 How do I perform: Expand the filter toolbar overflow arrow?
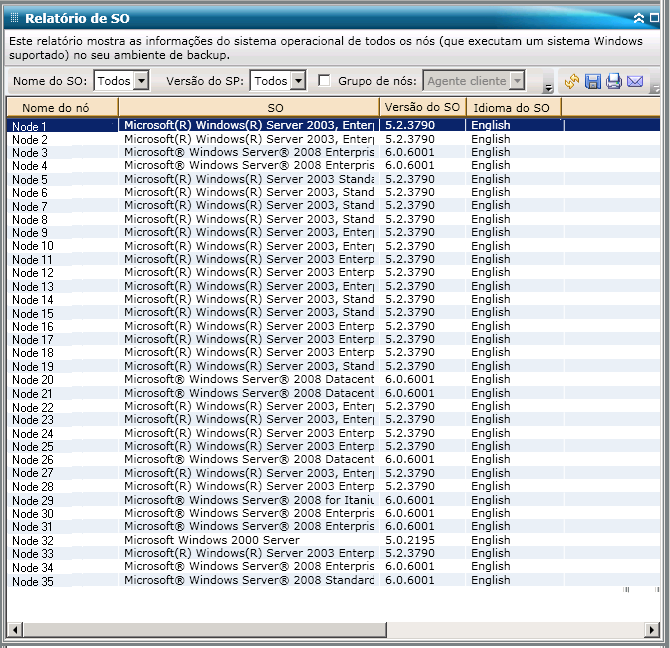547,88
